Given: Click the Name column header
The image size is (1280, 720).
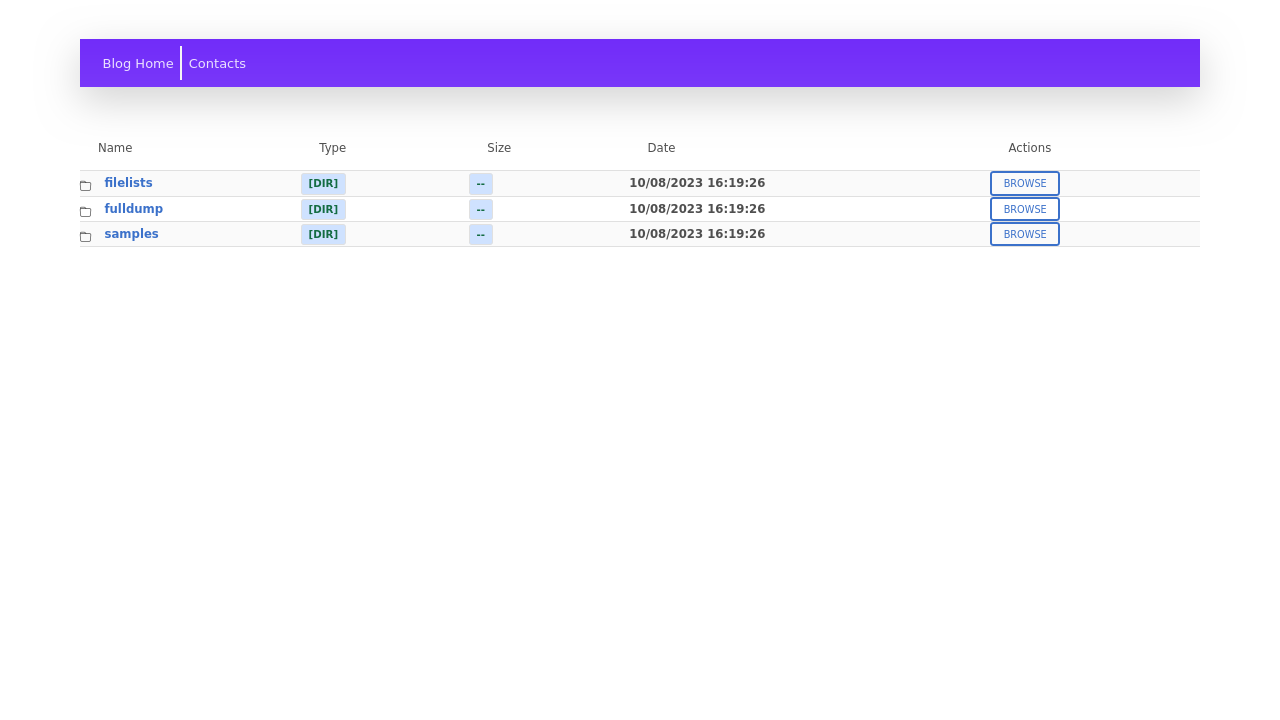Looking at the screenshot, I should (115, 148).
